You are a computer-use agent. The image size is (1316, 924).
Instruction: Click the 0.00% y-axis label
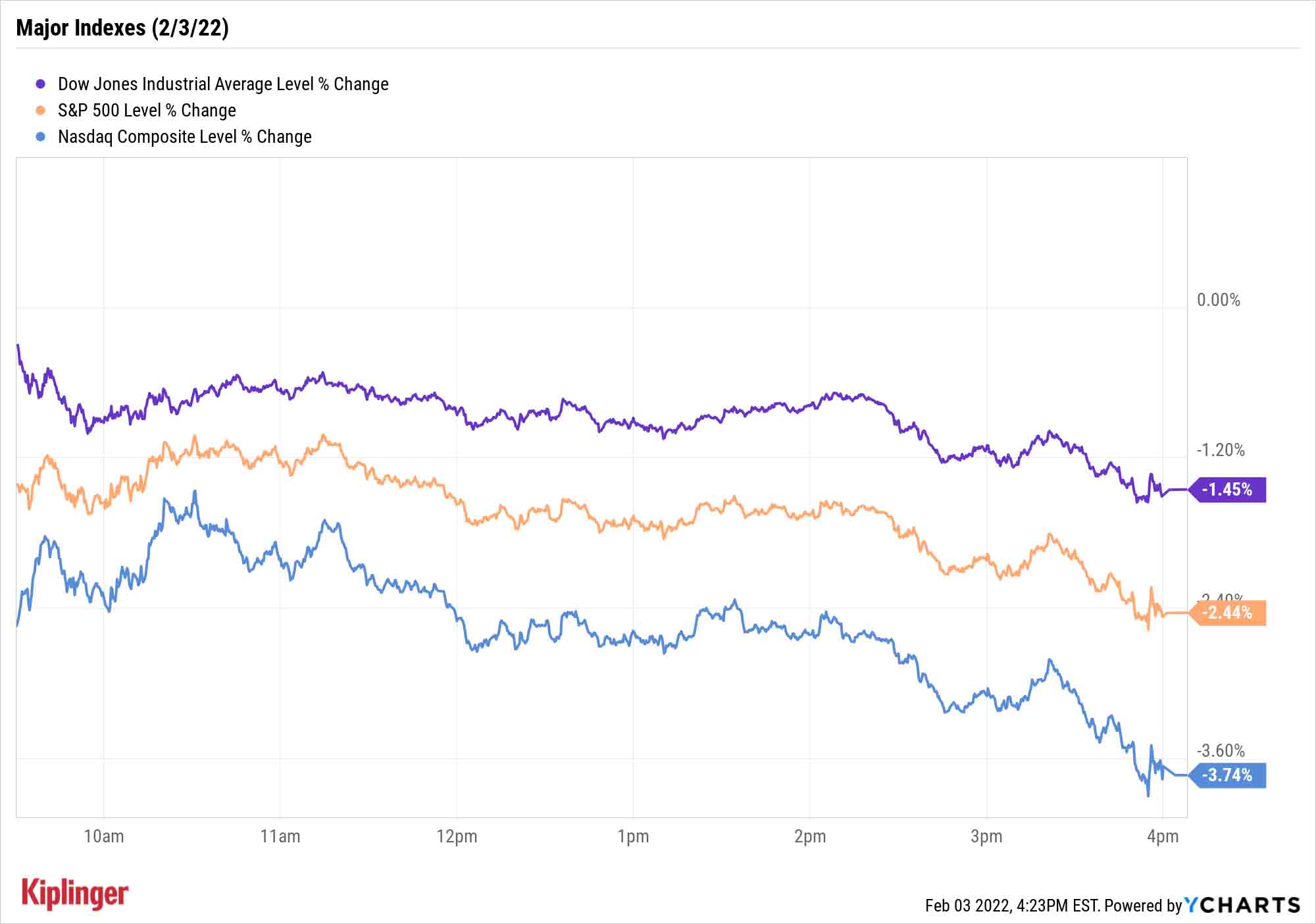1219,300
